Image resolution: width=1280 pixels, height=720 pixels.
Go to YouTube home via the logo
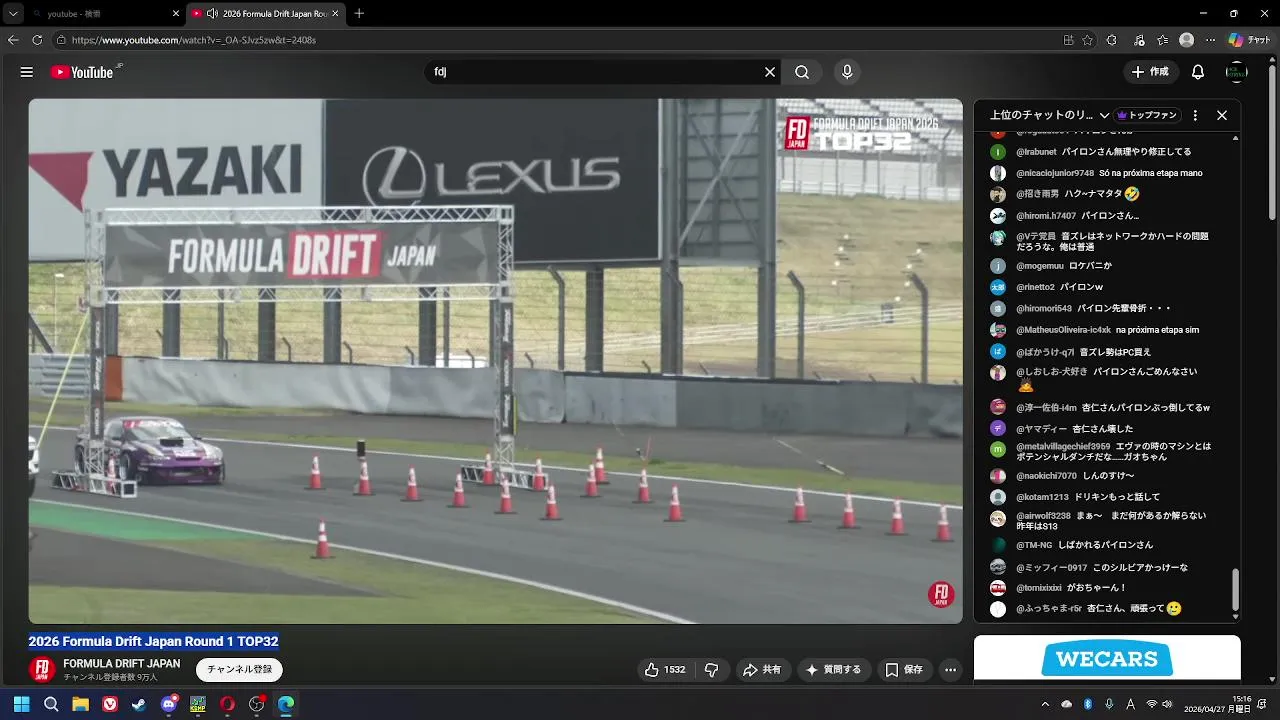(x=86, y=72)
